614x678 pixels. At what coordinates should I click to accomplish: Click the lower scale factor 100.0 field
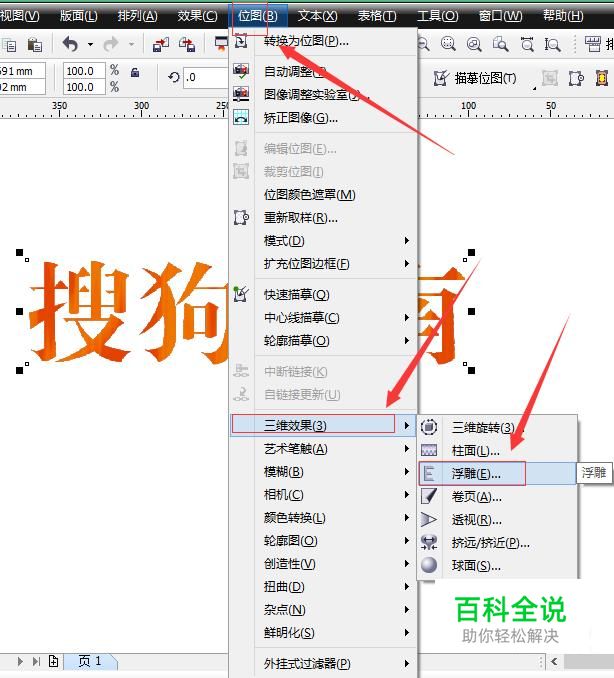(84, 86)
